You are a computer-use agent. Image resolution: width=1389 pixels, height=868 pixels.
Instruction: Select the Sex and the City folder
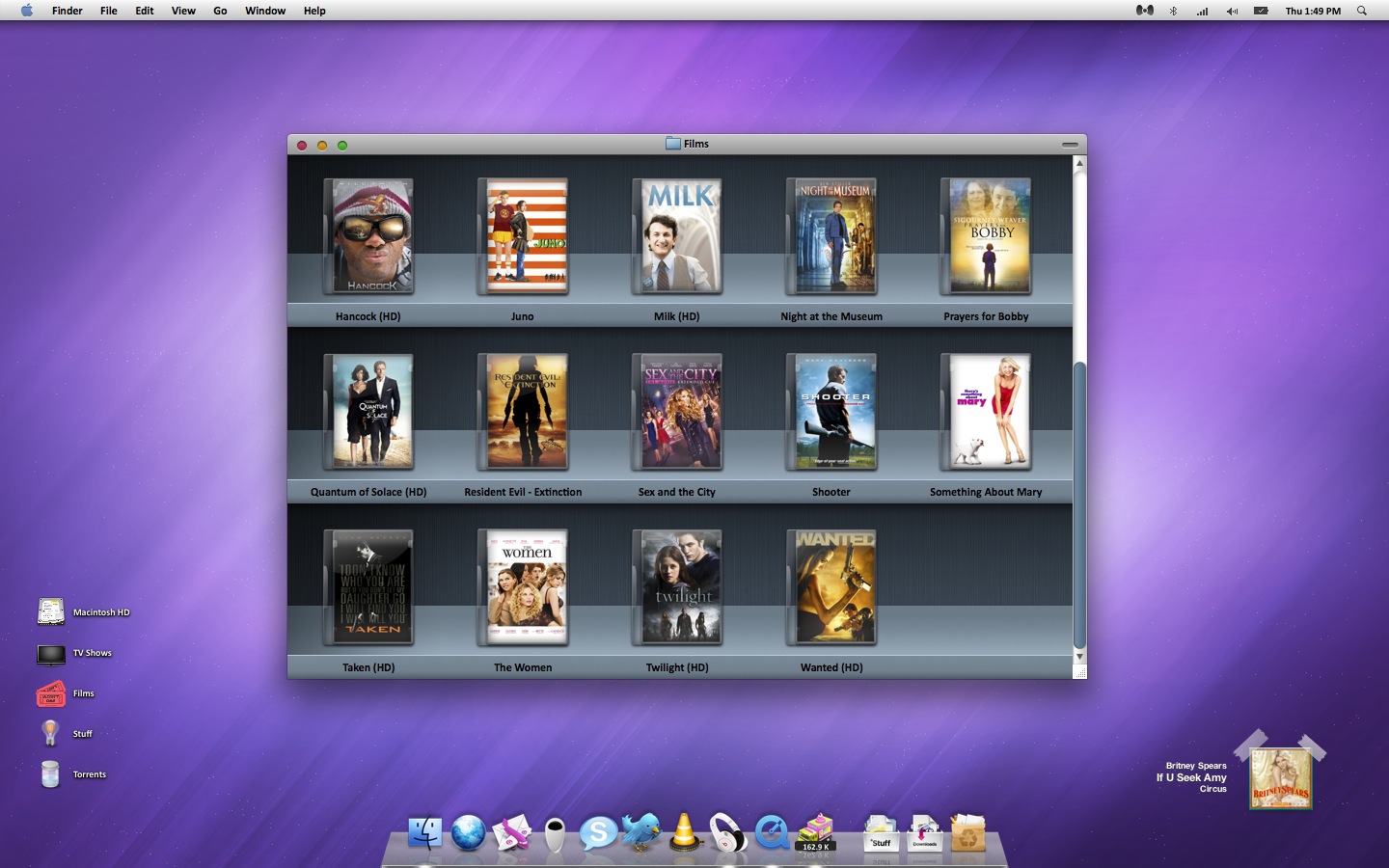[x=677, y=413]
